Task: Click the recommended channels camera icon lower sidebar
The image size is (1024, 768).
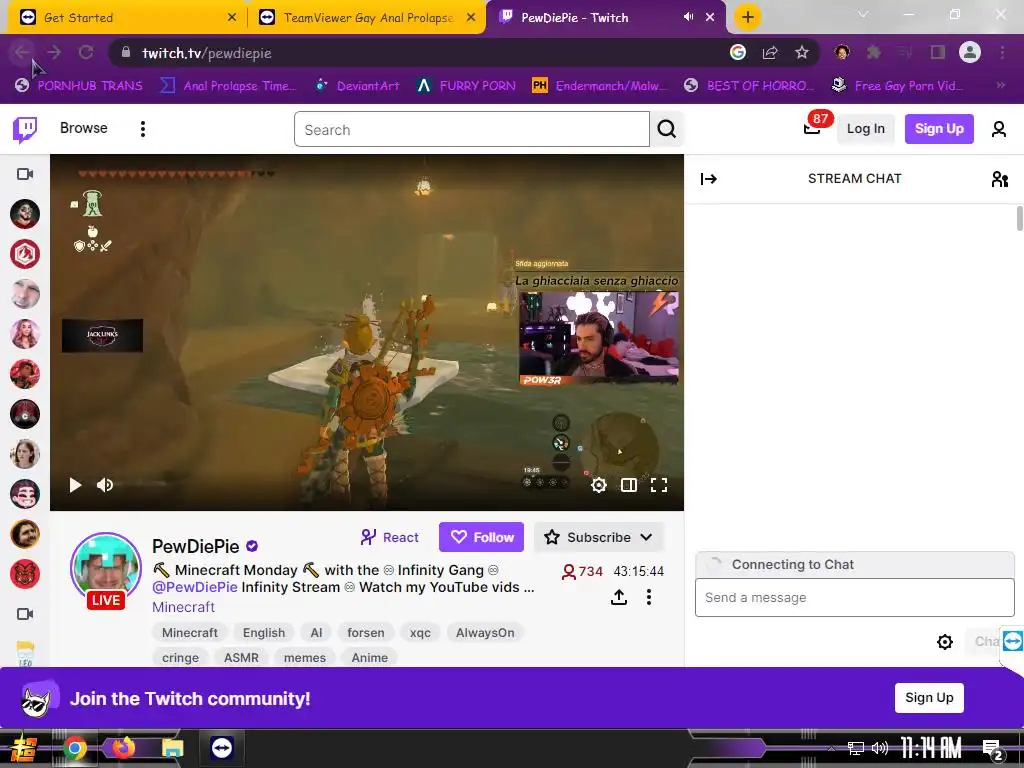Action: (25, 614)
